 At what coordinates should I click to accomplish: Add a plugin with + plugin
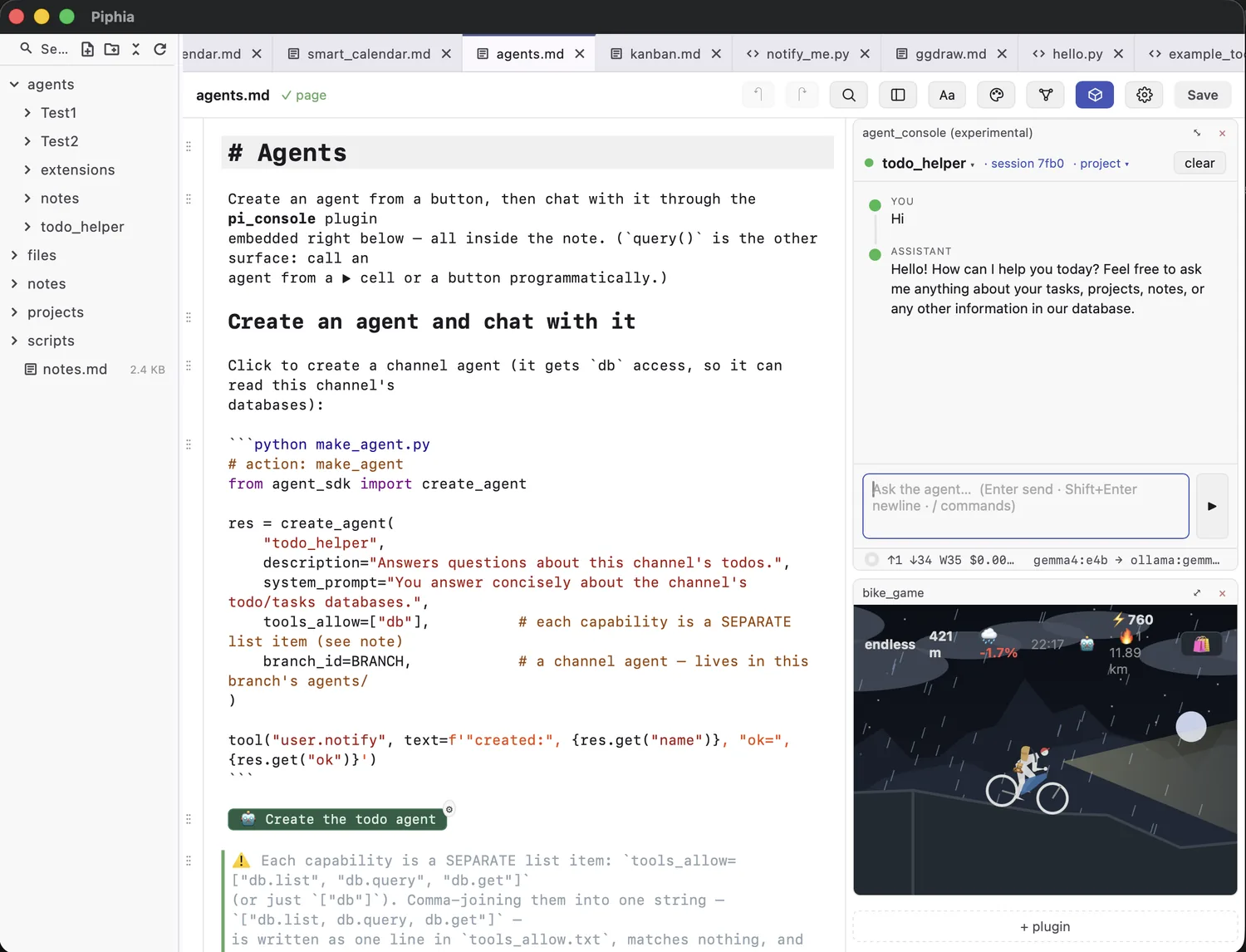click(x=1045, y=926)
